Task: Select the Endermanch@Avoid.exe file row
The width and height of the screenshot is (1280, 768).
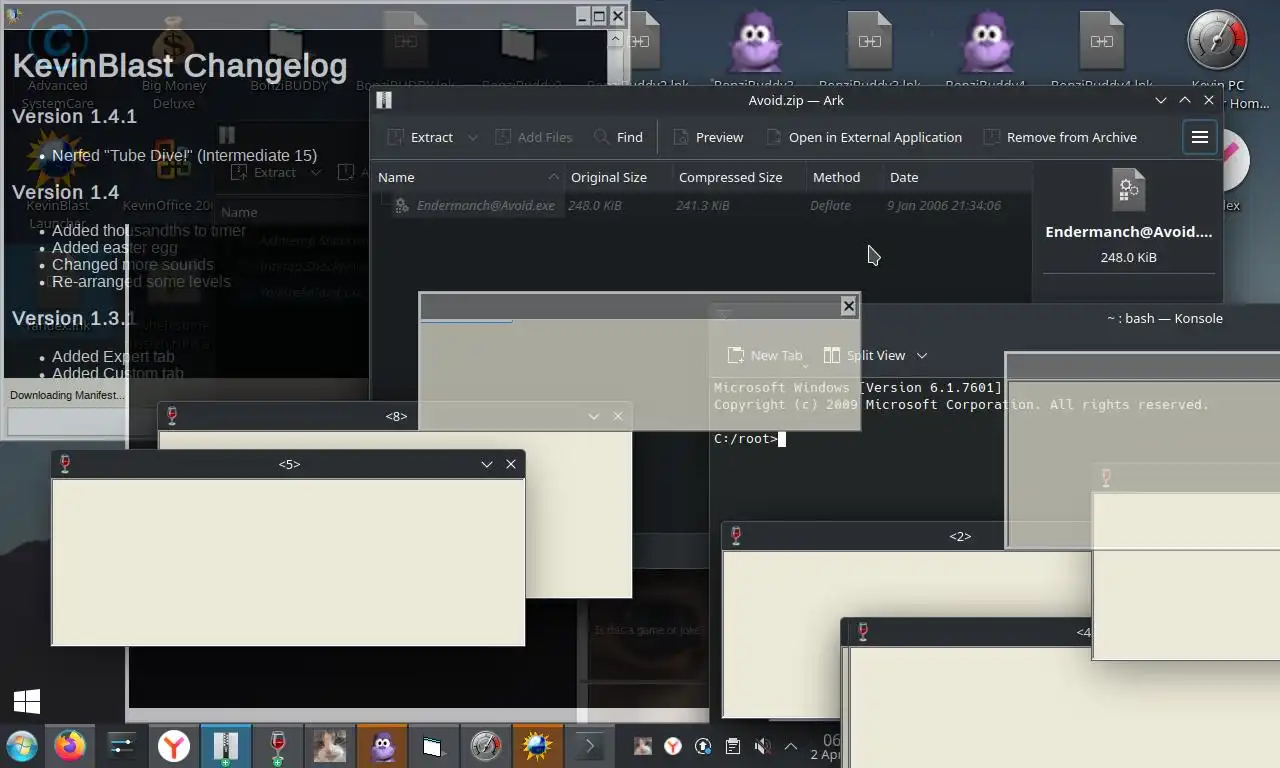Action: click(x=700, y=205)
